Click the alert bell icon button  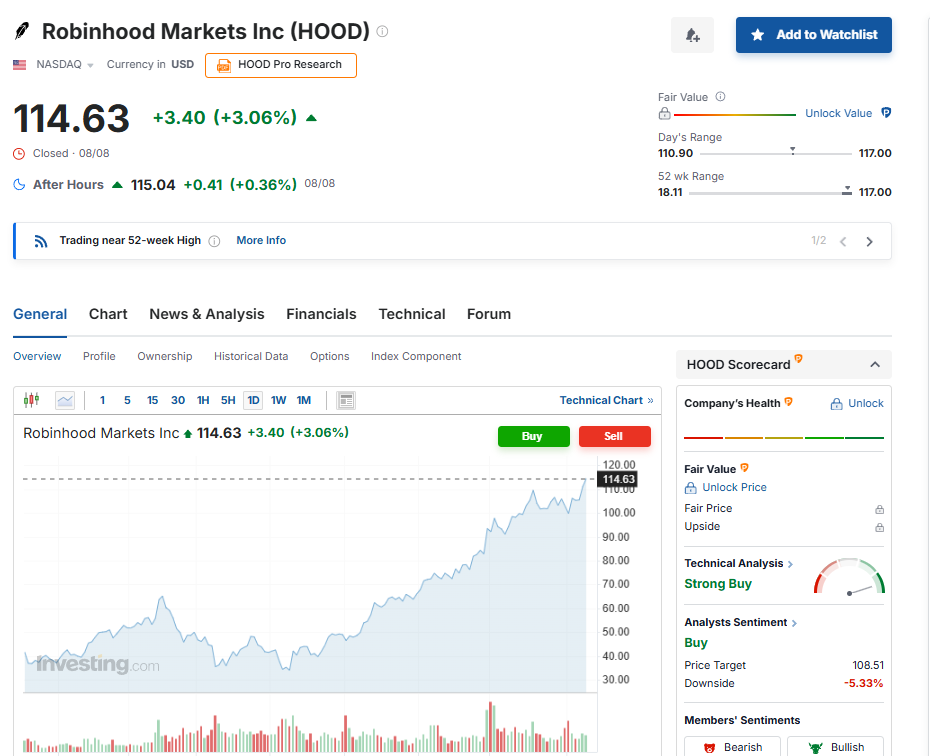692,35
